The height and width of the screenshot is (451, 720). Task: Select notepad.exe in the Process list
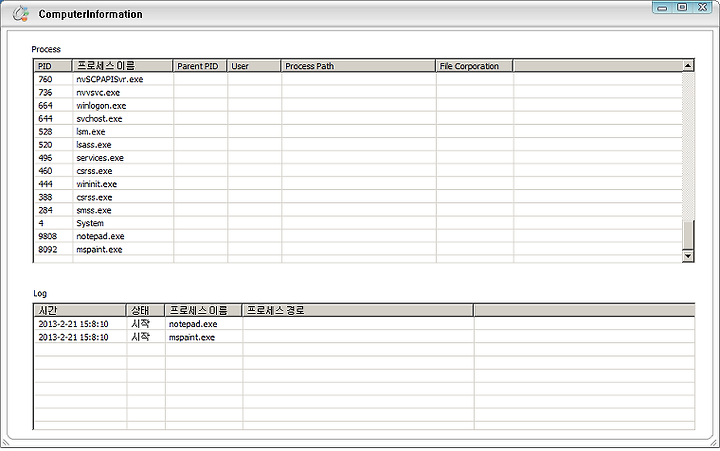click(359, 236)
